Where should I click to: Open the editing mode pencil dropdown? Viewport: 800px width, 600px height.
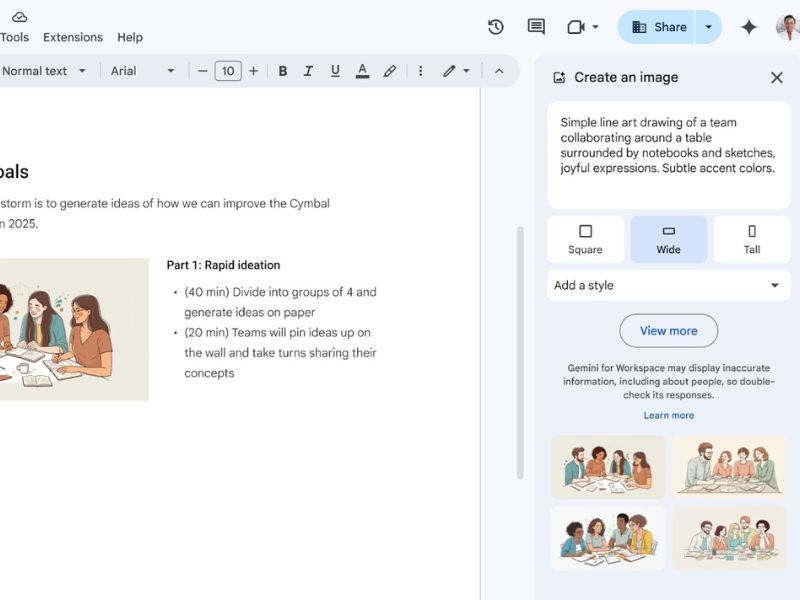coord(456,71)
